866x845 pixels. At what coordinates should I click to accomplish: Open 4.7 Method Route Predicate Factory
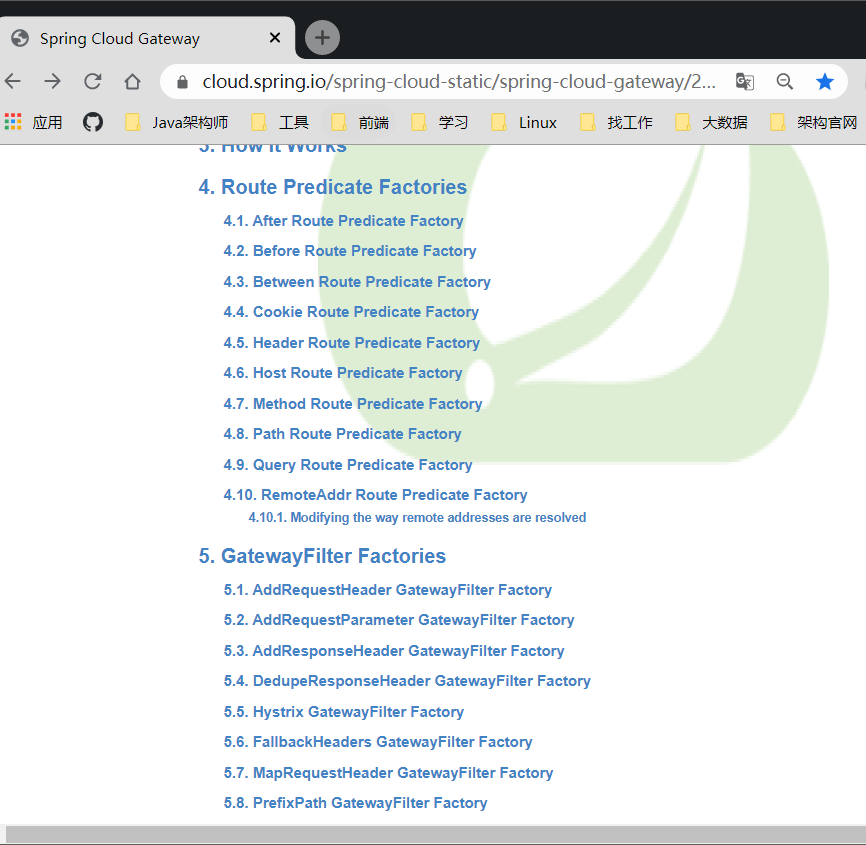[352, 404]
